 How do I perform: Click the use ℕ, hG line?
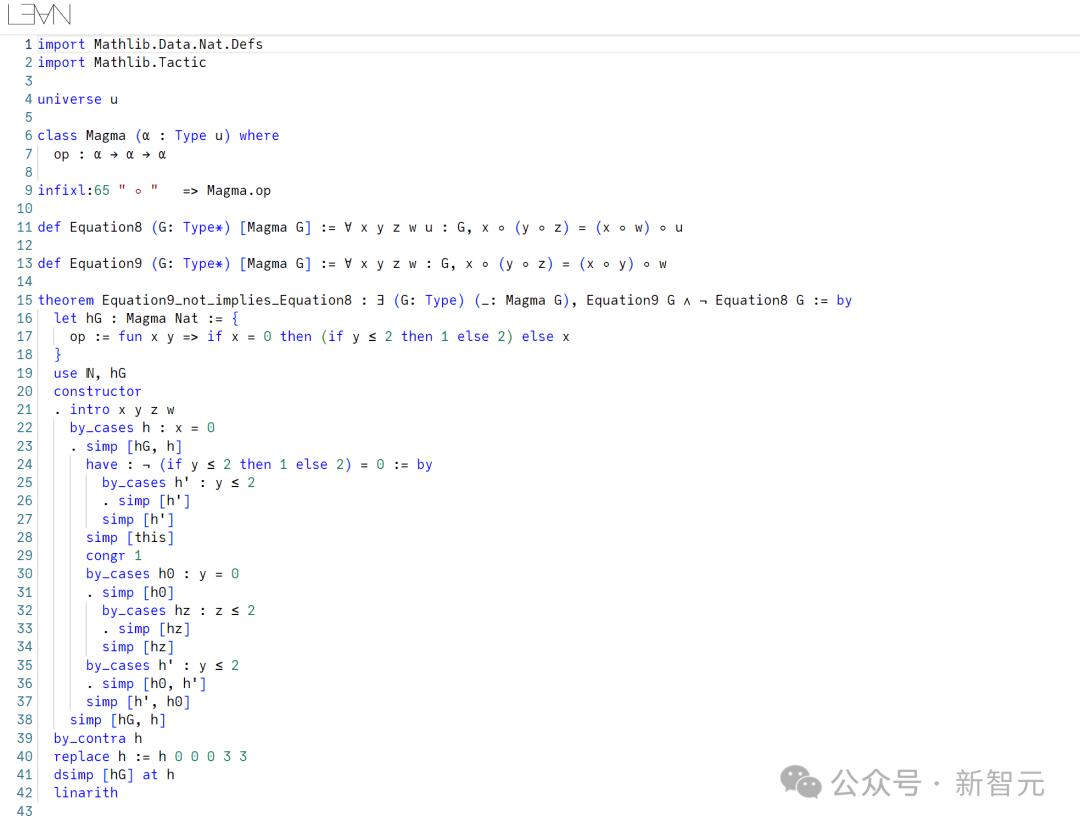pos(89,373)
